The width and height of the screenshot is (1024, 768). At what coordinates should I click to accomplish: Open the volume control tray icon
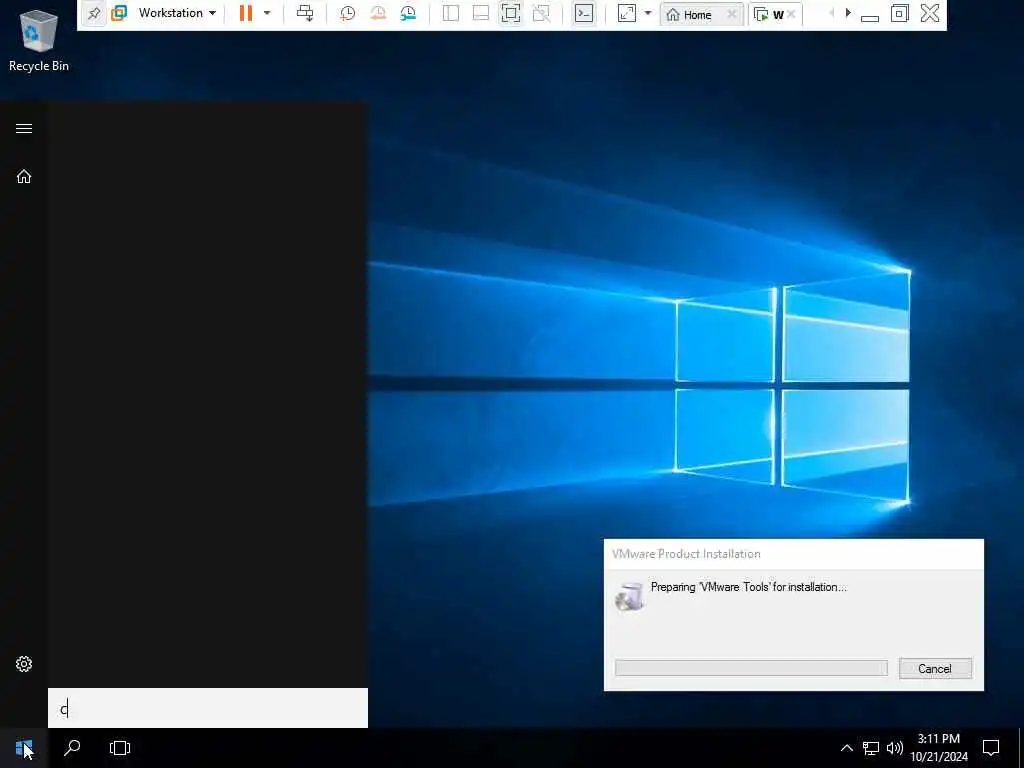[895, 748]
